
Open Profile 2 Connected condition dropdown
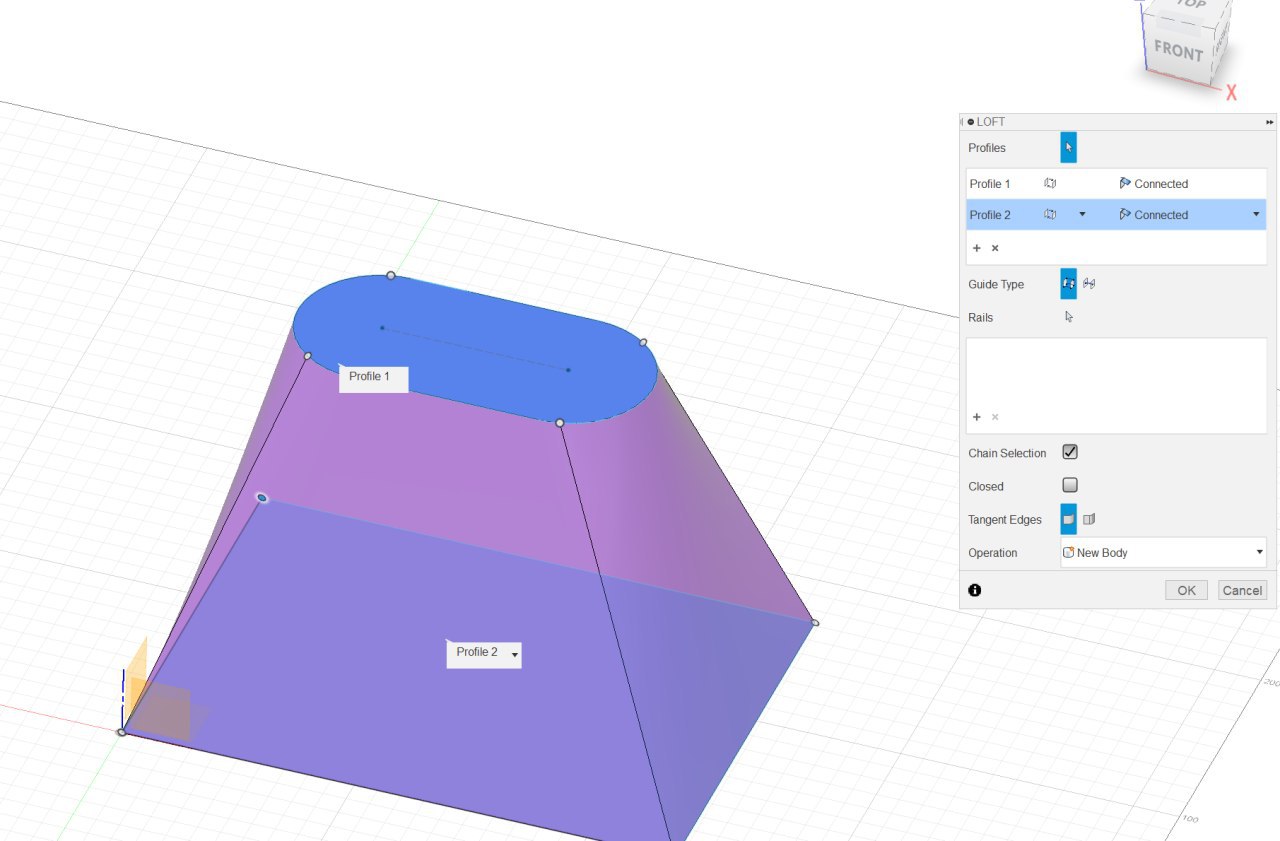tap(1256, 215)
